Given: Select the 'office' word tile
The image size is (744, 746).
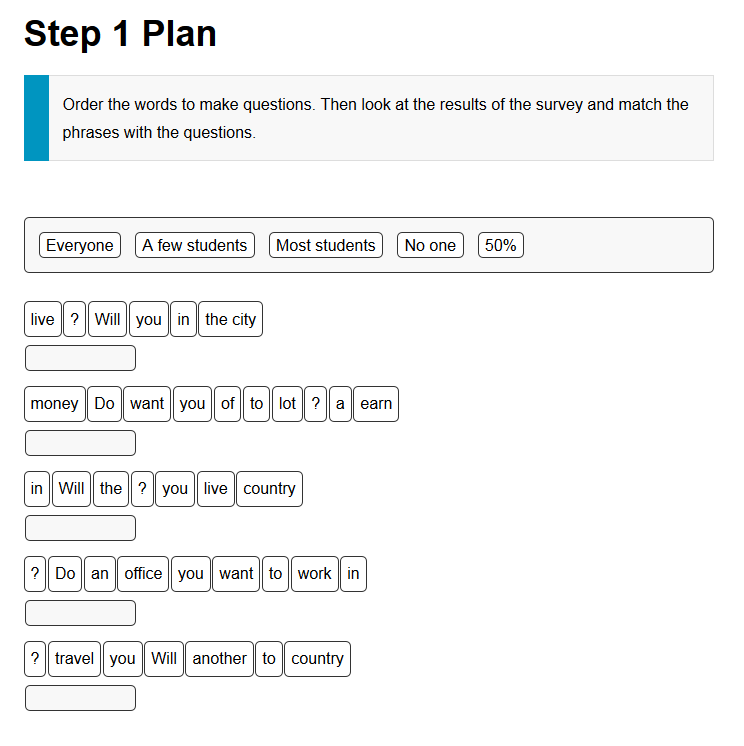Looking at the screenshot, I should [143, 574].
